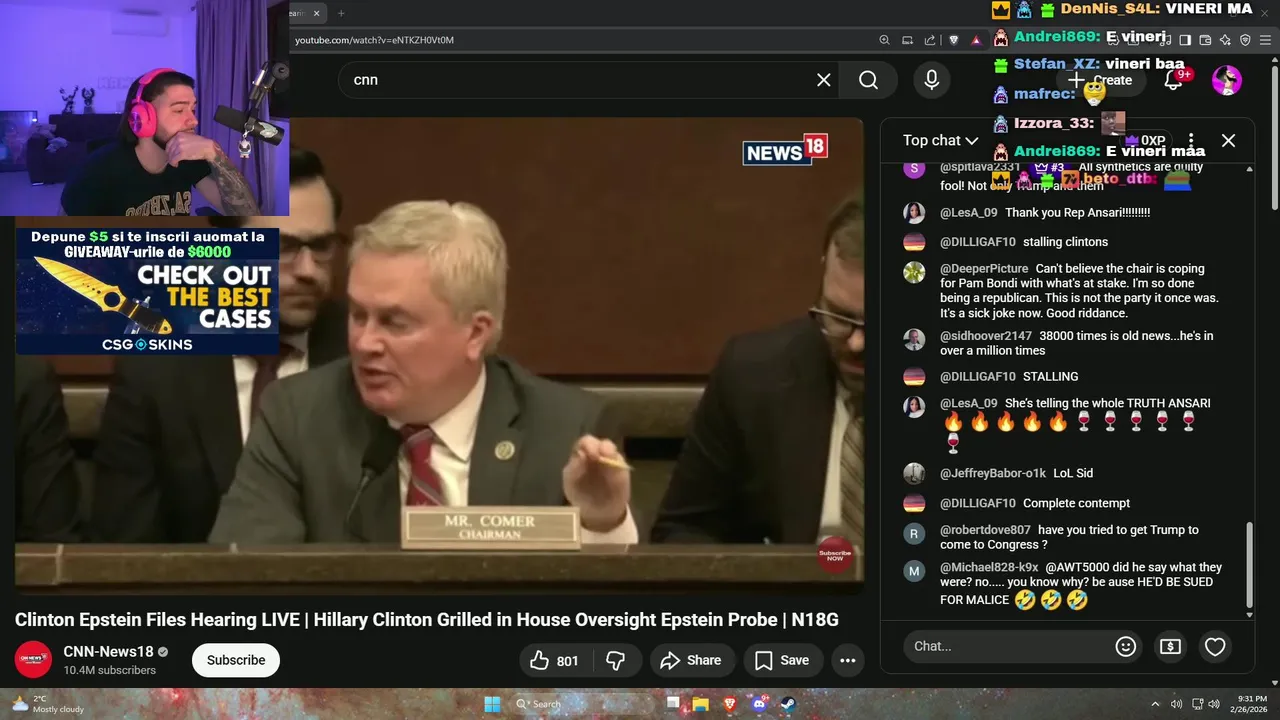Open the Brave Leo AI sparkle icon
The width and height of the screenshot is (1280, 720).
(x=1225, y=40)
